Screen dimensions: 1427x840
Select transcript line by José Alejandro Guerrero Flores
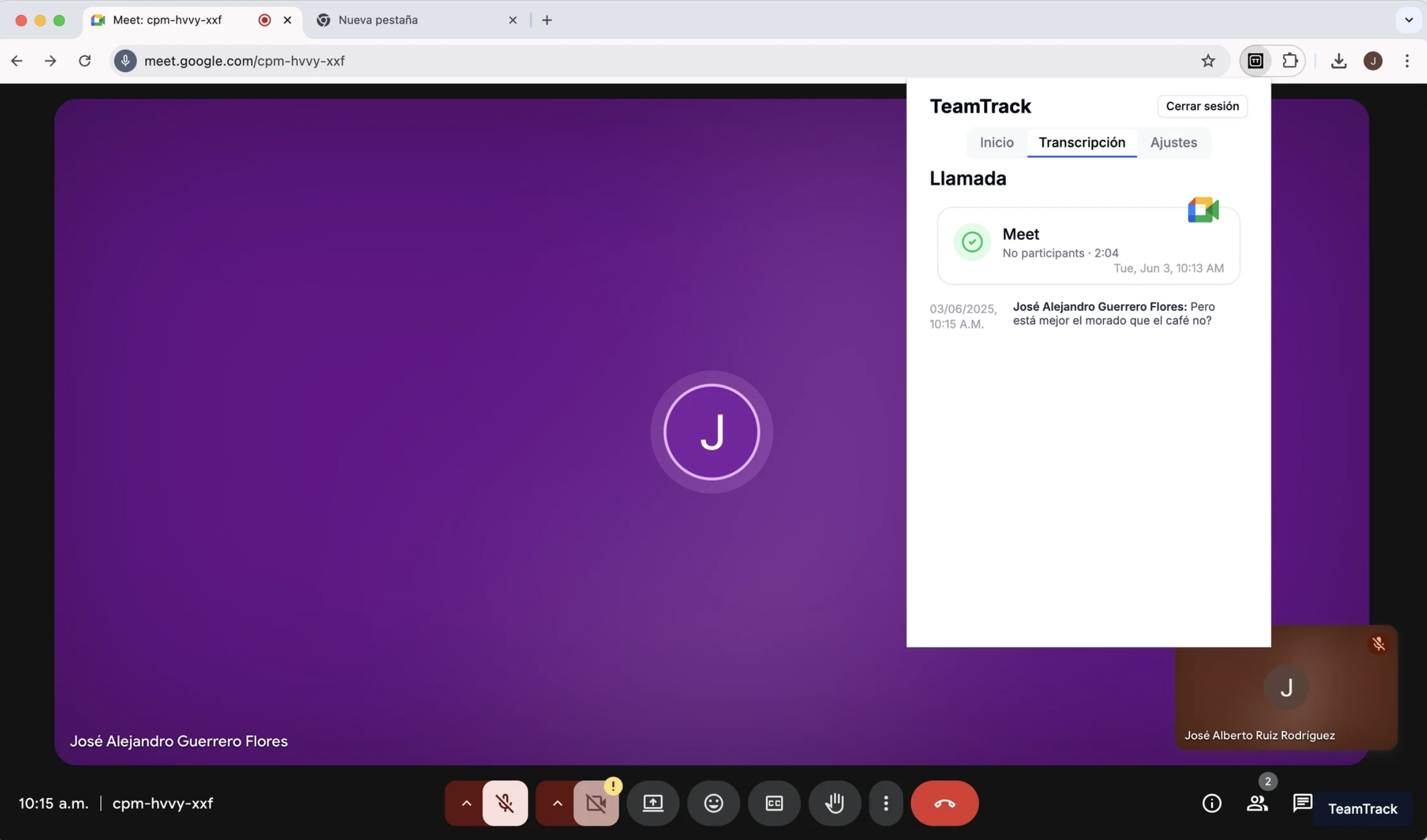pyautogui.click(x=1113, y=313)
